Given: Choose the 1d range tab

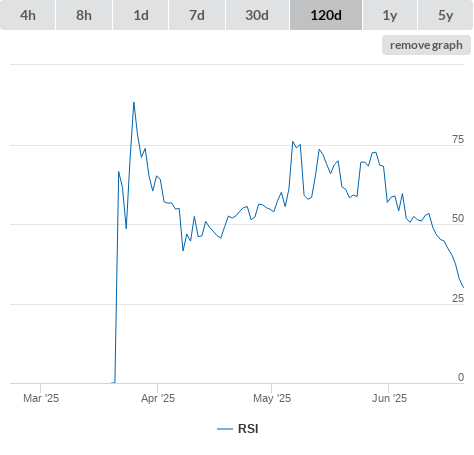Looking at the screenshot, I should coord(141,15).
